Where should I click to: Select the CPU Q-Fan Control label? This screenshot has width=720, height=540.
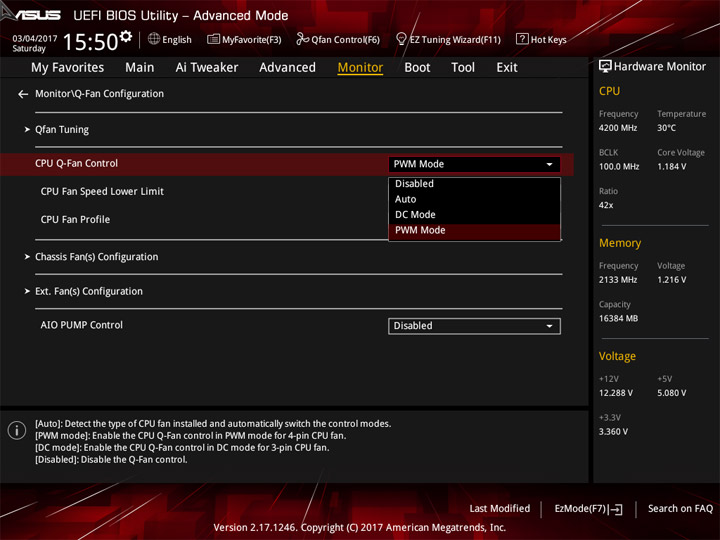click(76, 163)
